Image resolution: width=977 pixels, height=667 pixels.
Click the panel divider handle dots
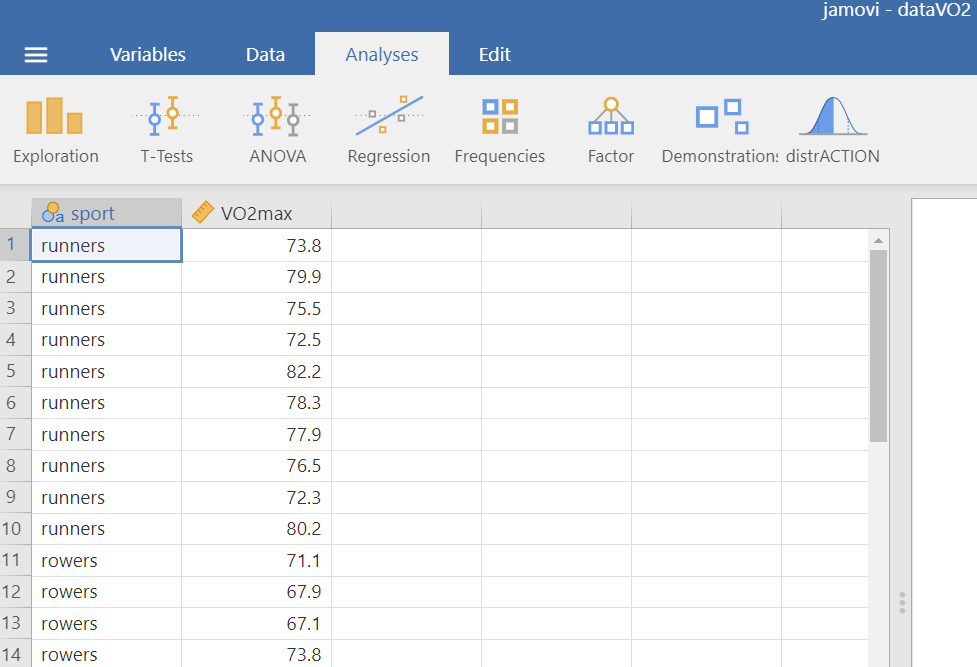(902, 603)
